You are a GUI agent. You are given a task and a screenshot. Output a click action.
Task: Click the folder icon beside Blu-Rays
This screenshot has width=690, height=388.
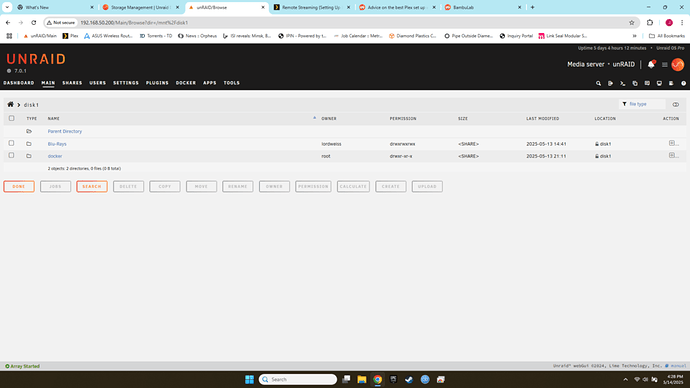[29, 144]
